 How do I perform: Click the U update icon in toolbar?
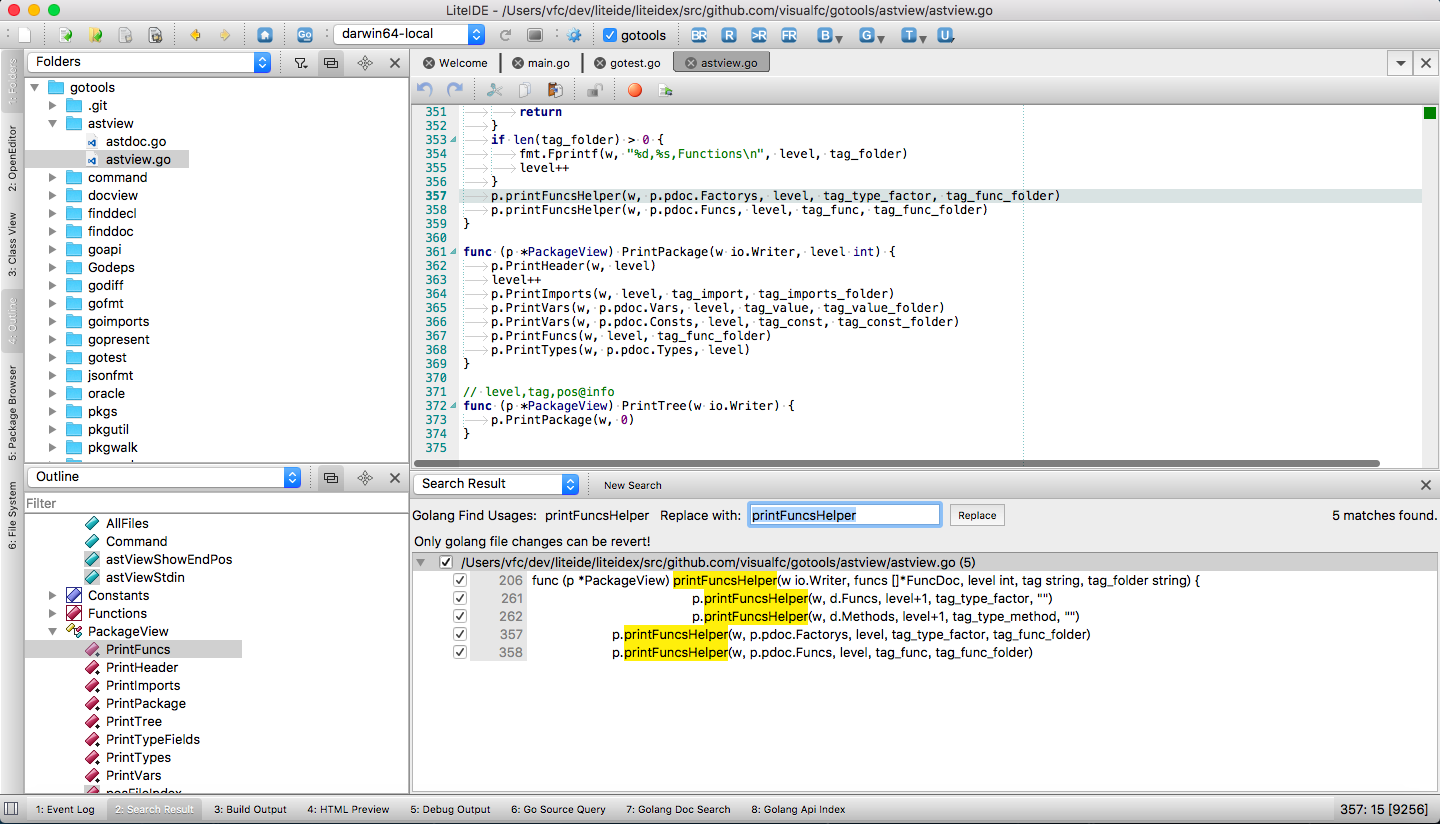coord(945,35)
